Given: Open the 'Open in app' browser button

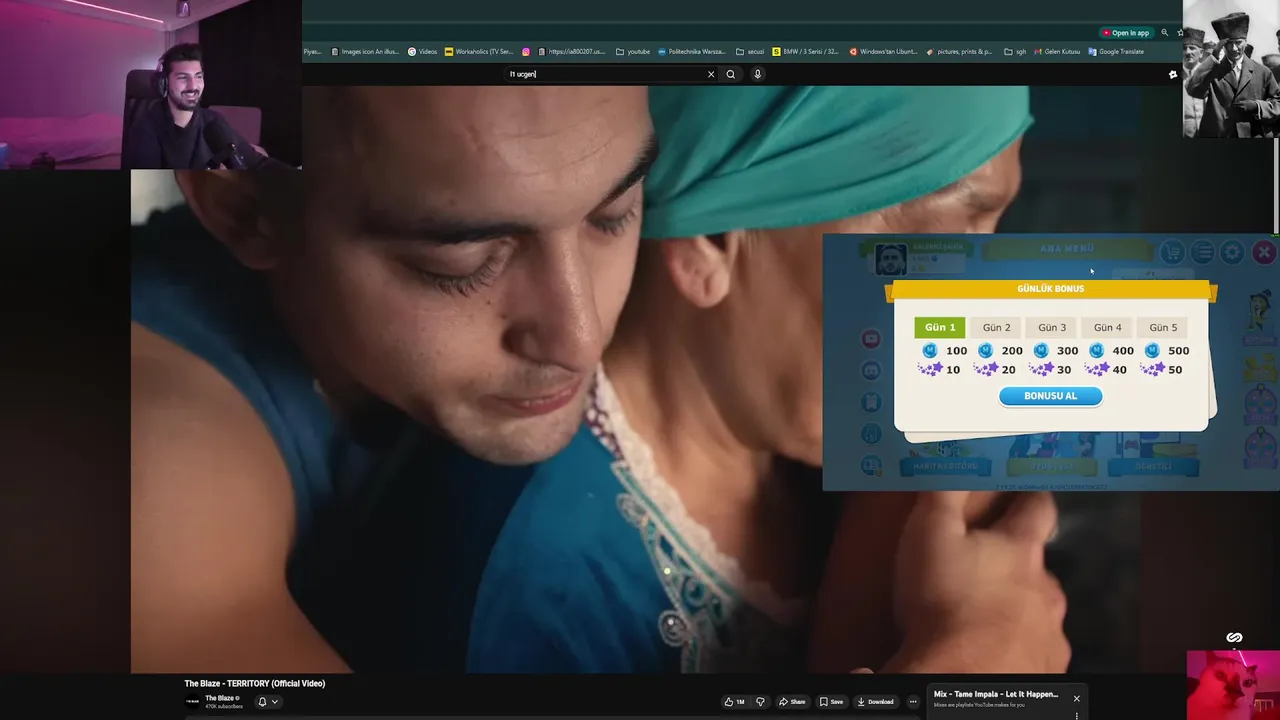Looking at the screenshot, I should (1125, 33).
